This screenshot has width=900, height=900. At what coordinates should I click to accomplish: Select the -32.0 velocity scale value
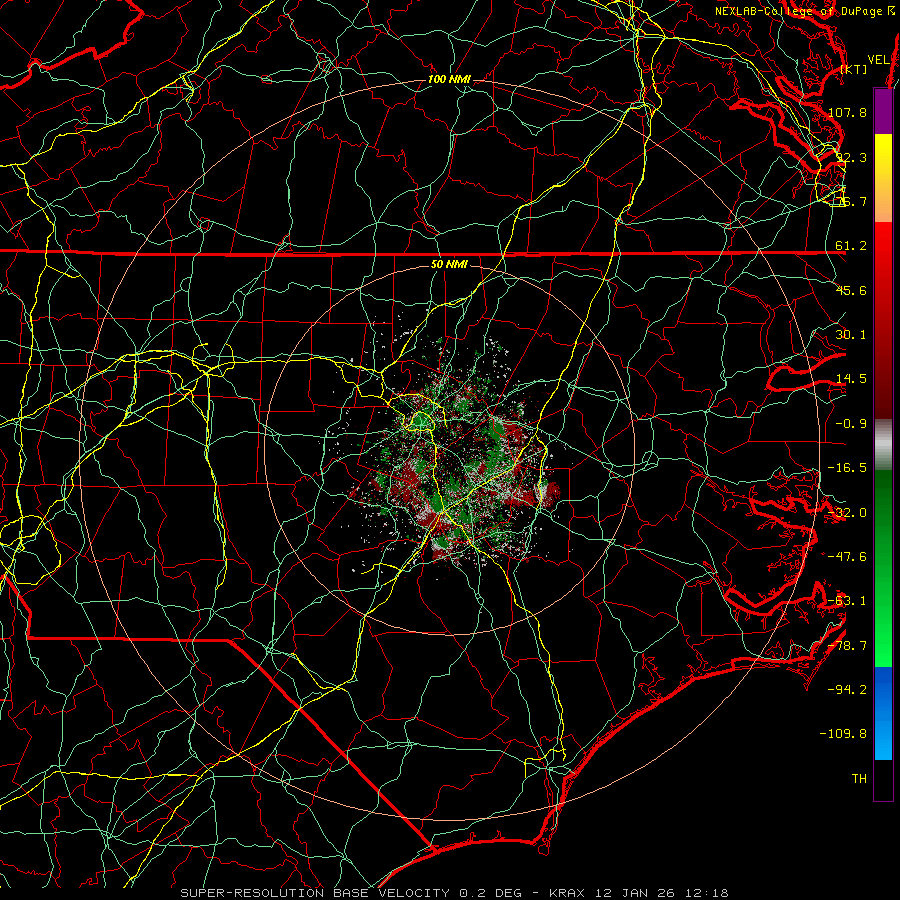pyautogui.click(x=847, y=513)
